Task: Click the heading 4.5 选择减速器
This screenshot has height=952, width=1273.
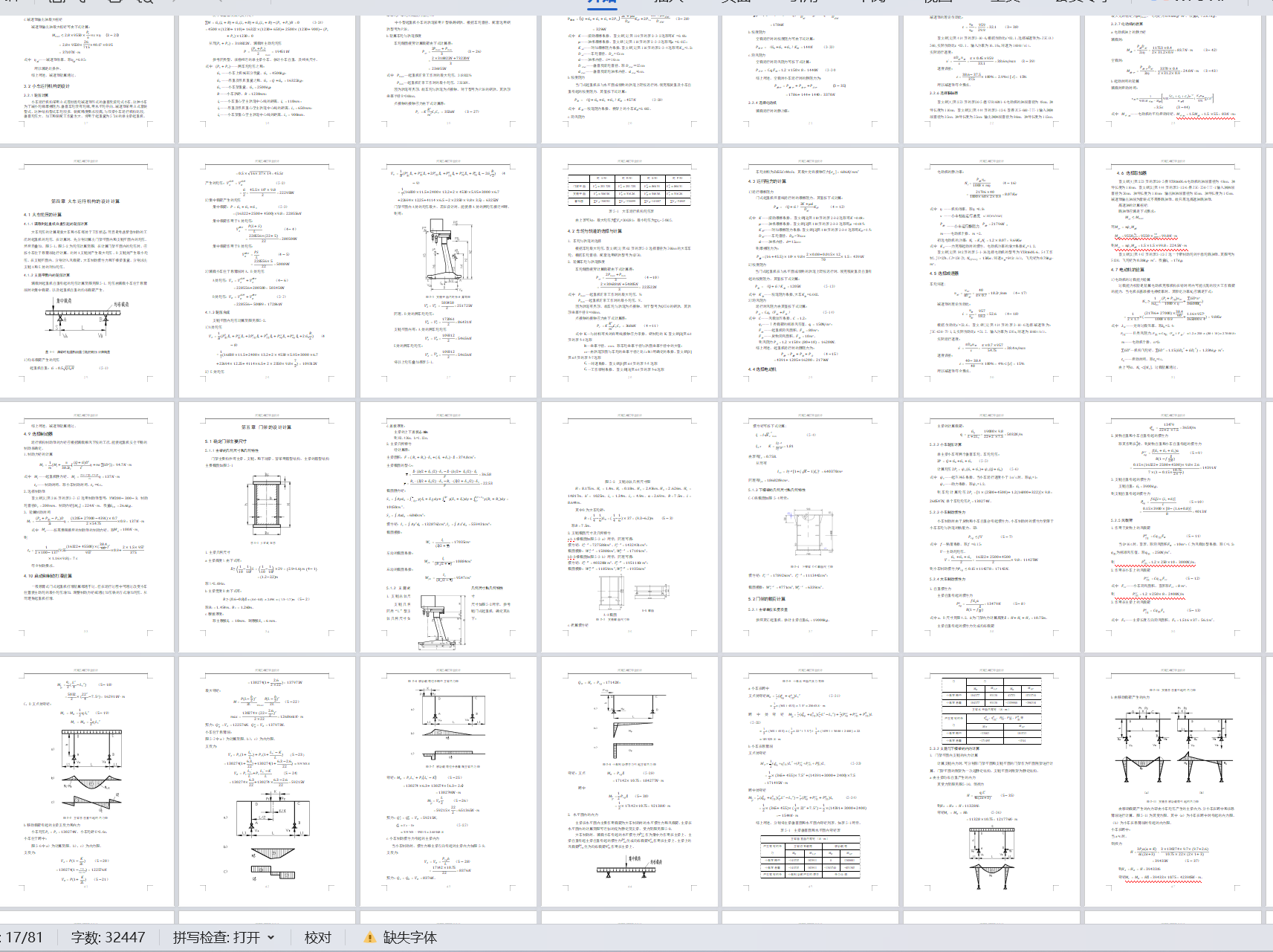Action: [x=944, y=273]
